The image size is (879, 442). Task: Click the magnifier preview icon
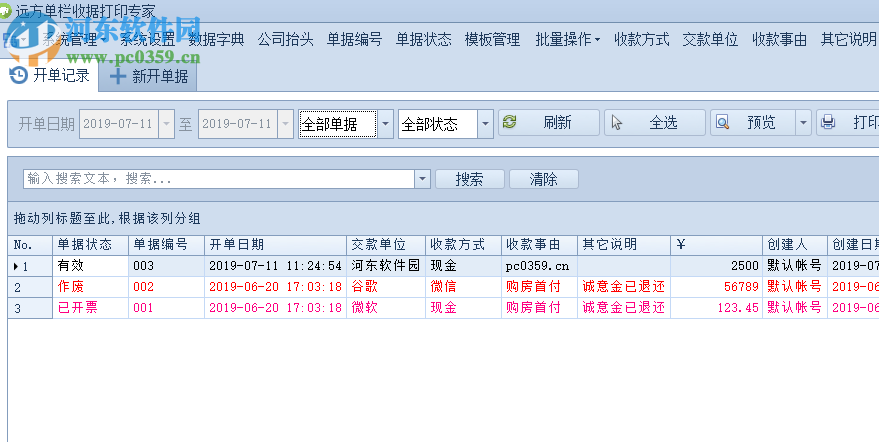tap(723, 122)
